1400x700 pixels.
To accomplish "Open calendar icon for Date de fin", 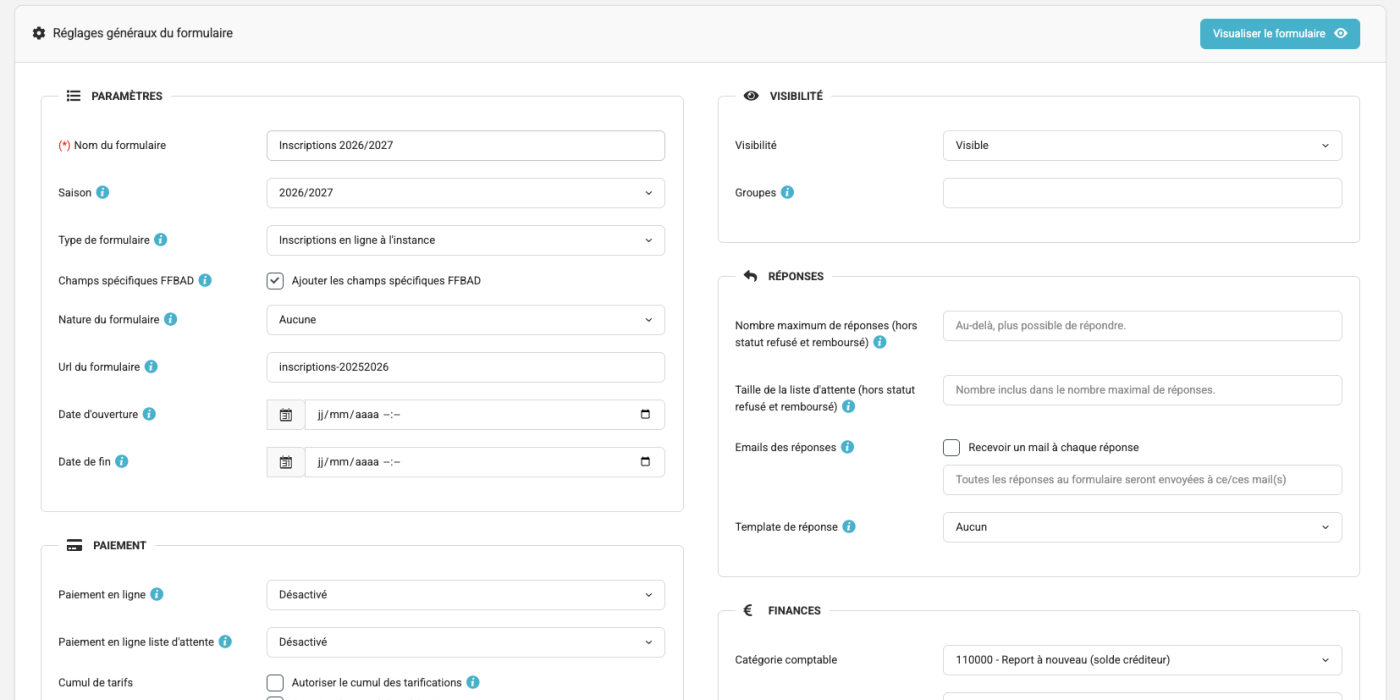I will pos(286,462).
